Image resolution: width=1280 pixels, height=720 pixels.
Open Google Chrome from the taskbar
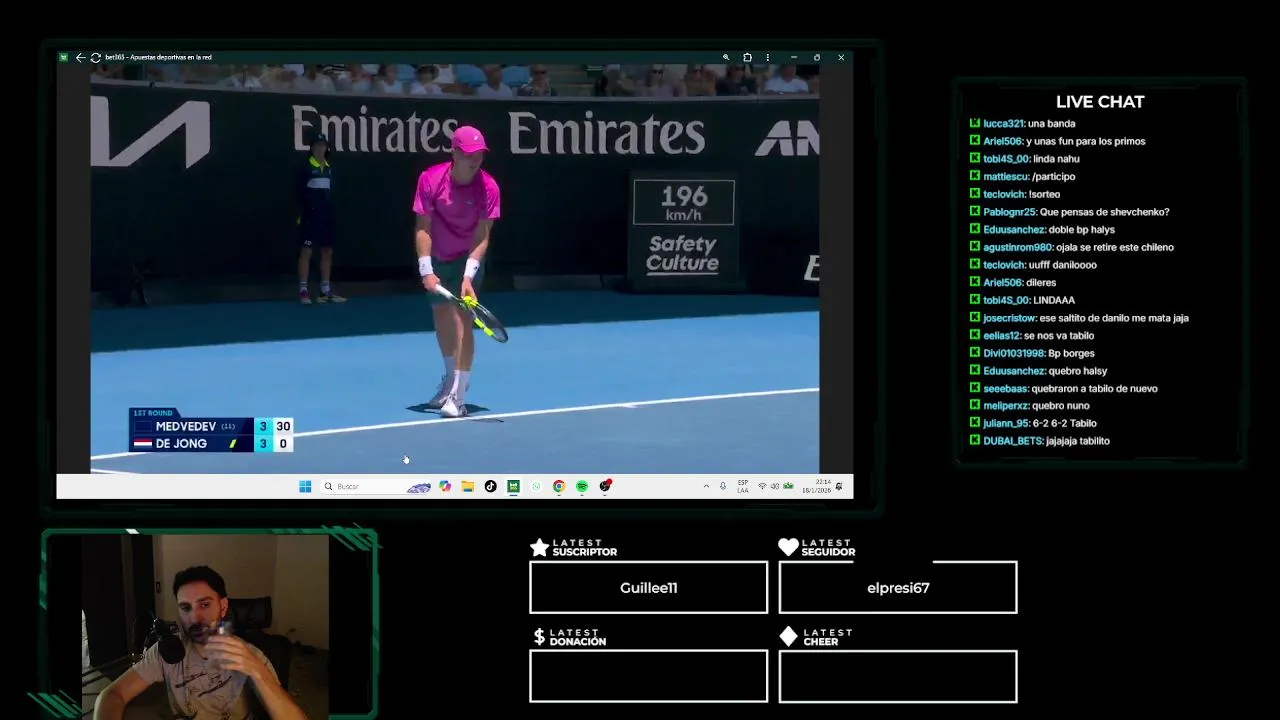tap(559, 487)
